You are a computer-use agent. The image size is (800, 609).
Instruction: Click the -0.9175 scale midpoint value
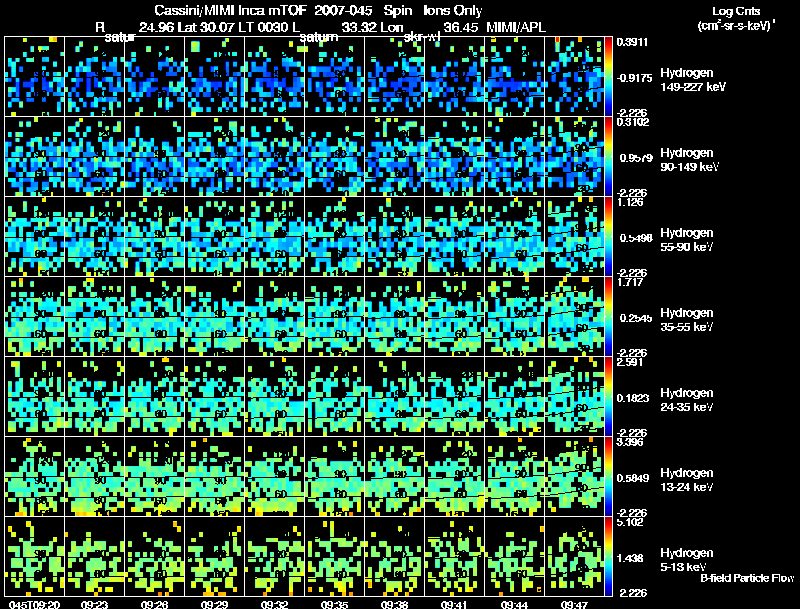point(634,79)
